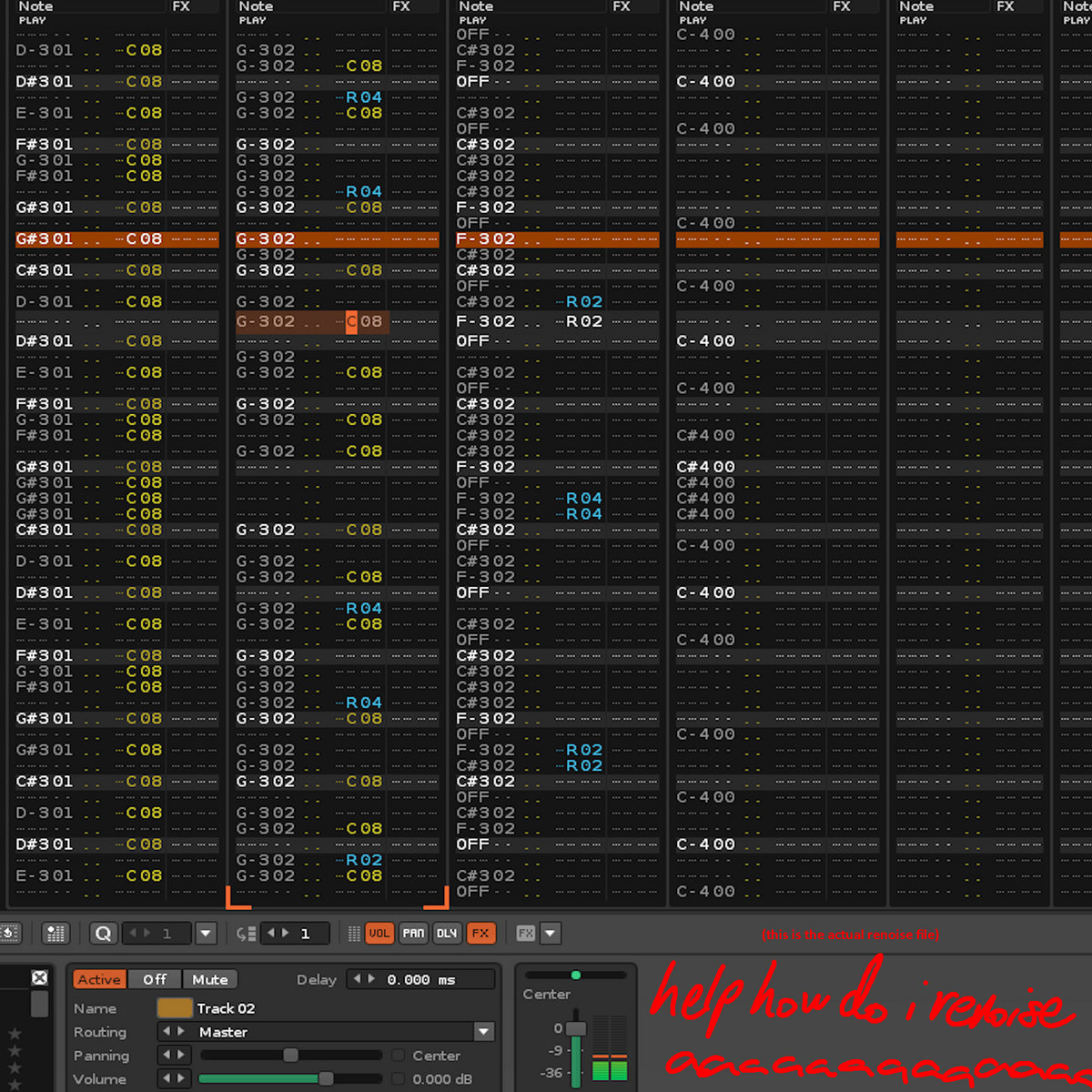Open the dropdown next to the gray FX button
The width and height of the screenshot is (1092, 1092).
click(x=550, y=933)
